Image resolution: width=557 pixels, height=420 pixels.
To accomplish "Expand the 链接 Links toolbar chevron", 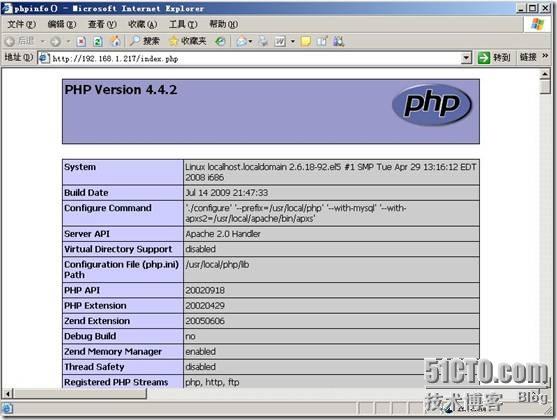I will click(x=545, y=56).
